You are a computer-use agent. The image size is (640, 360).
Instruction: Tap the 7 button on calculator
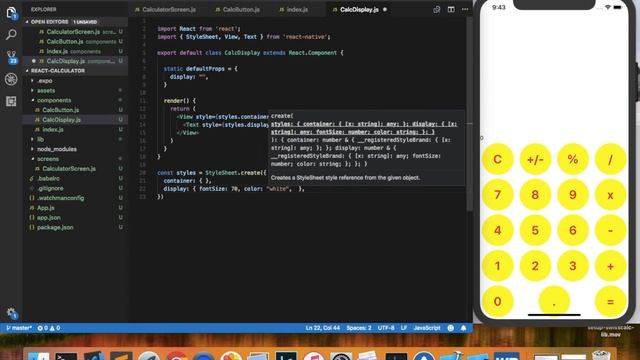pyautogui.click(x=497, y=195)
